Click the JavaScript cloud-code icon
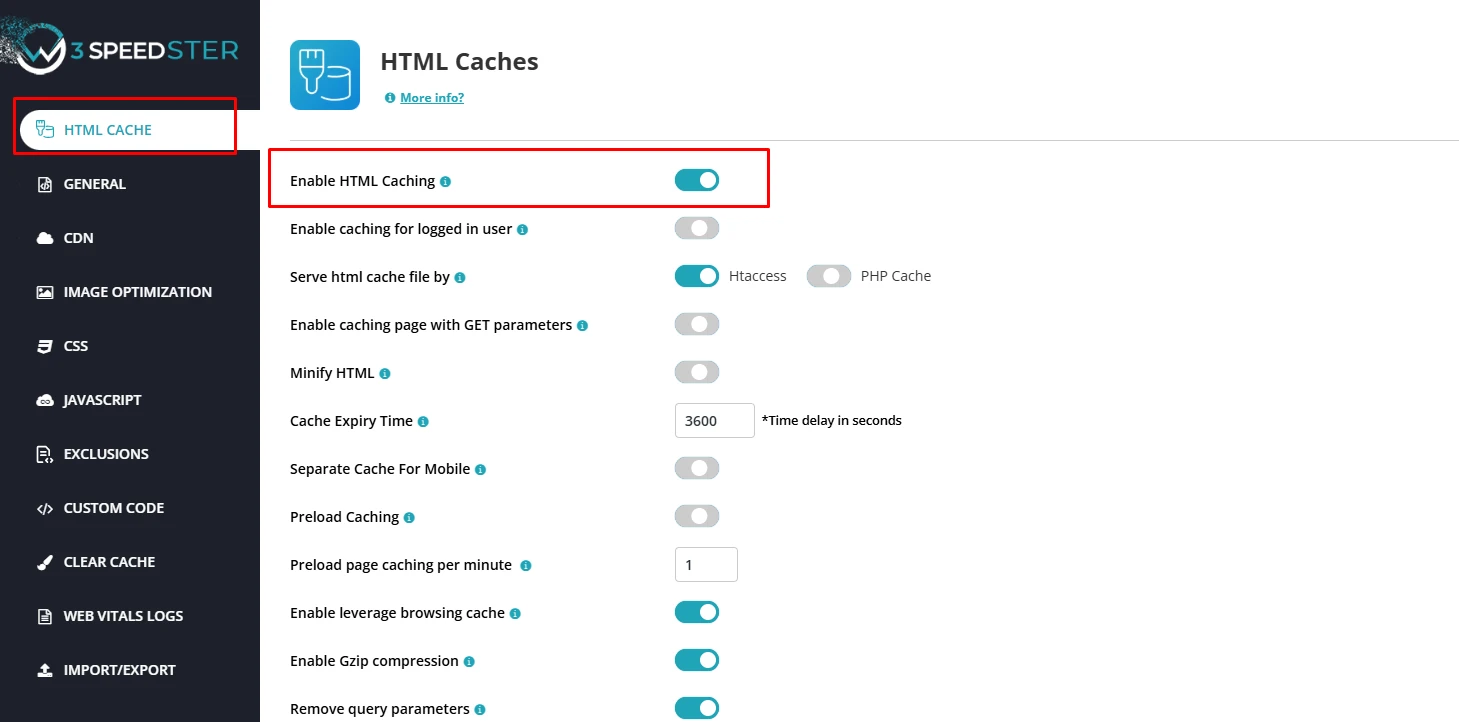The image size is (1459, 722). (x=44, y=400)
